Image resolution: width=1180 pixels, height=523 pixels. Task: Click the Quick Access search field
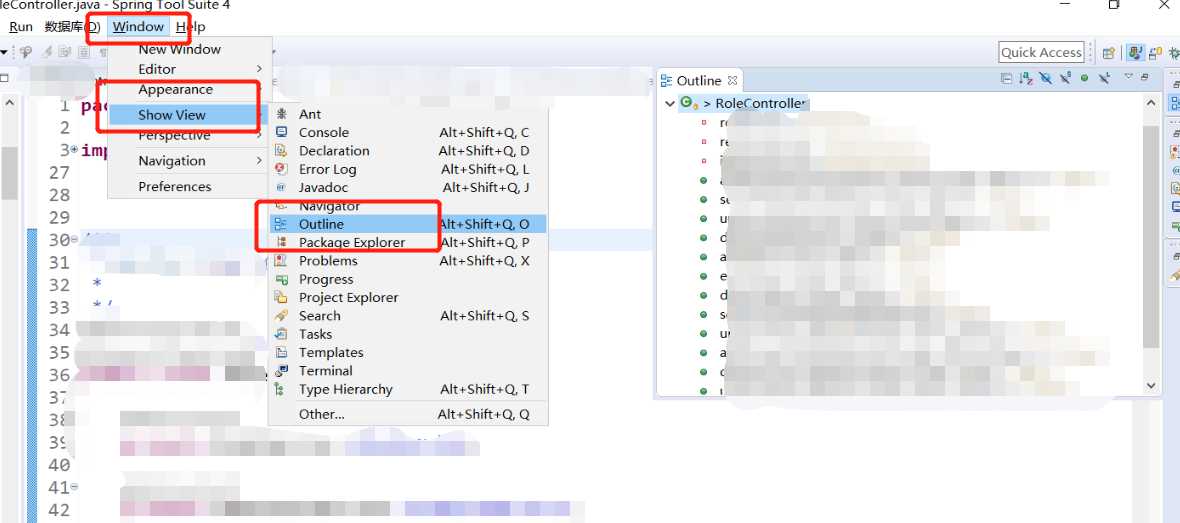point(1041,53)
